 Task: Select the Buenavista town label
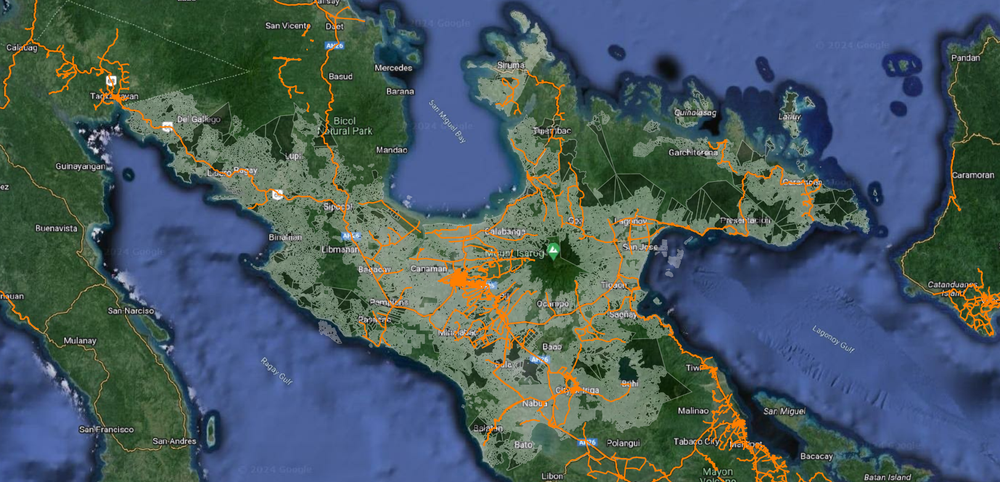point(56,228)
